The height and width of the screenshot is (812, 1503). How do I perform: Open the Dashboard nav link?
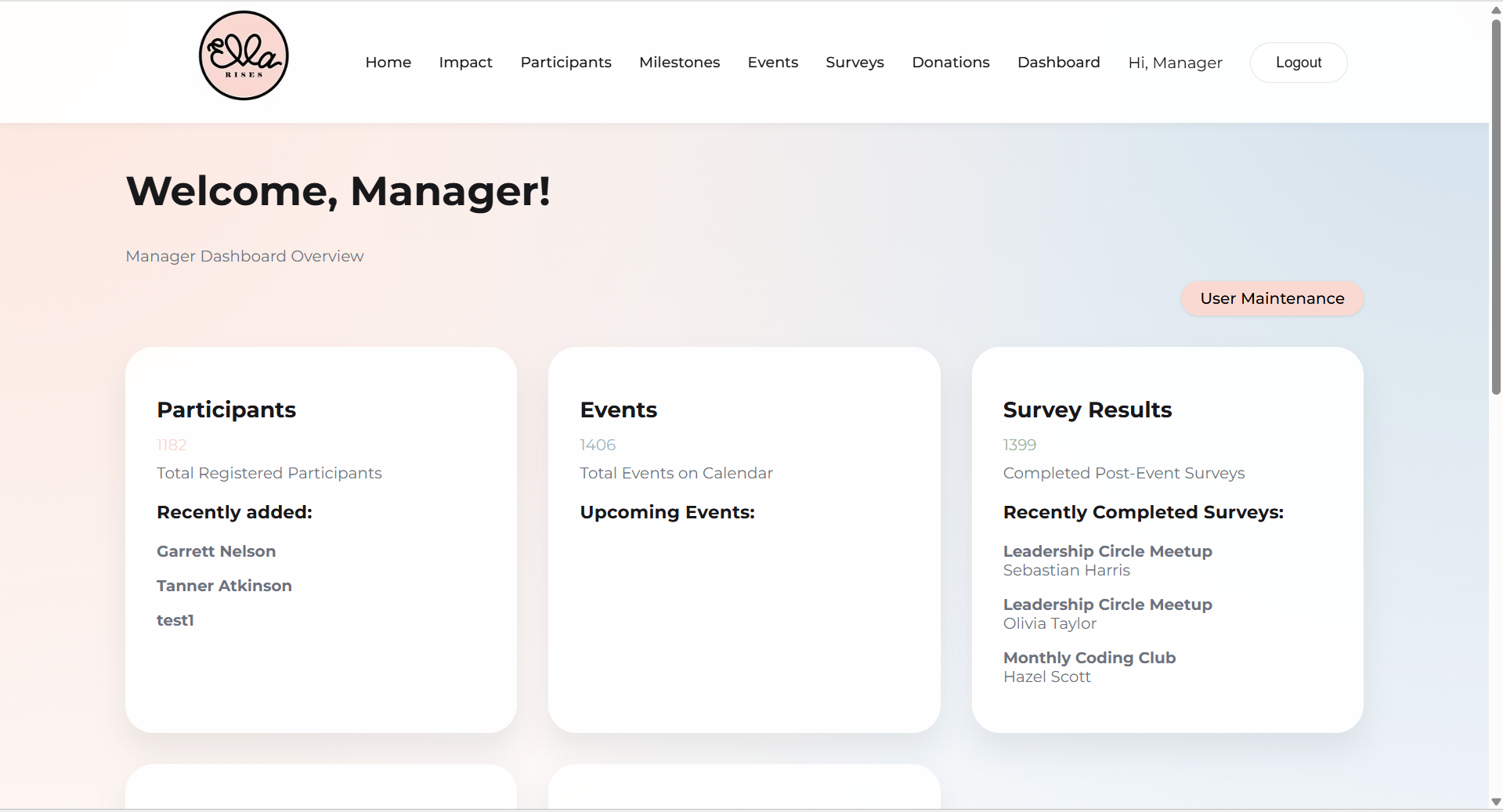(x=1058, y=62)
